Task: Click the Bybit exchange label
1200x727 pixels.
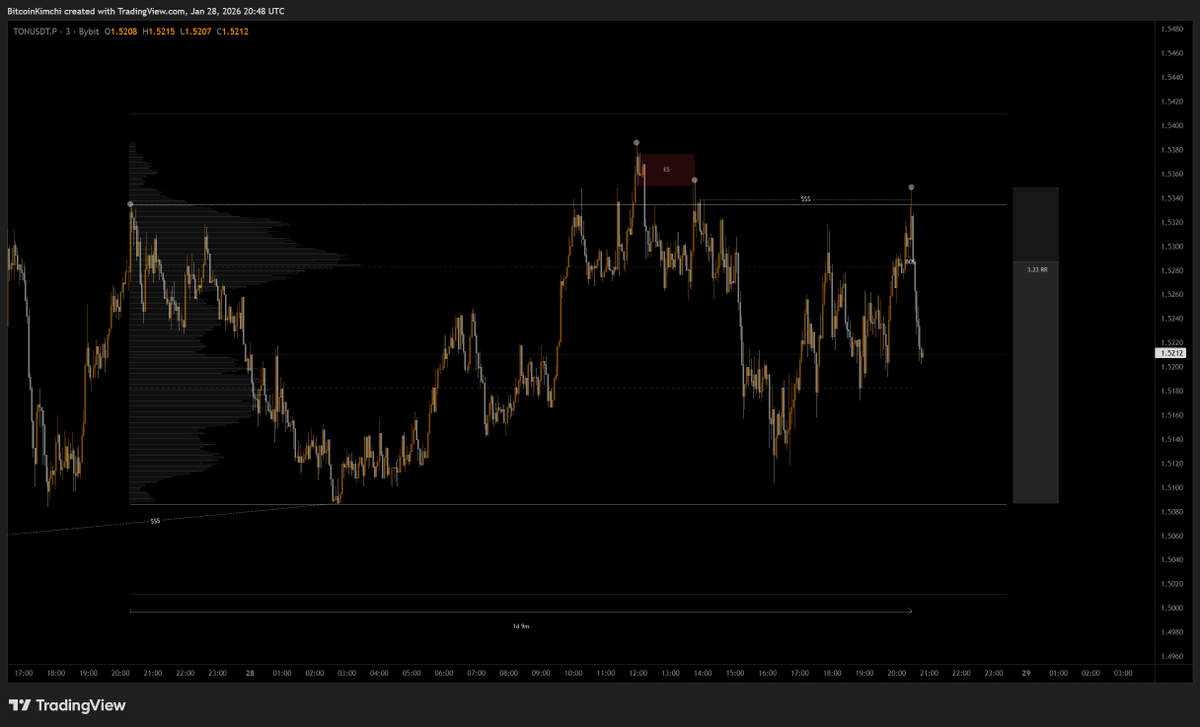Action: 89,31
